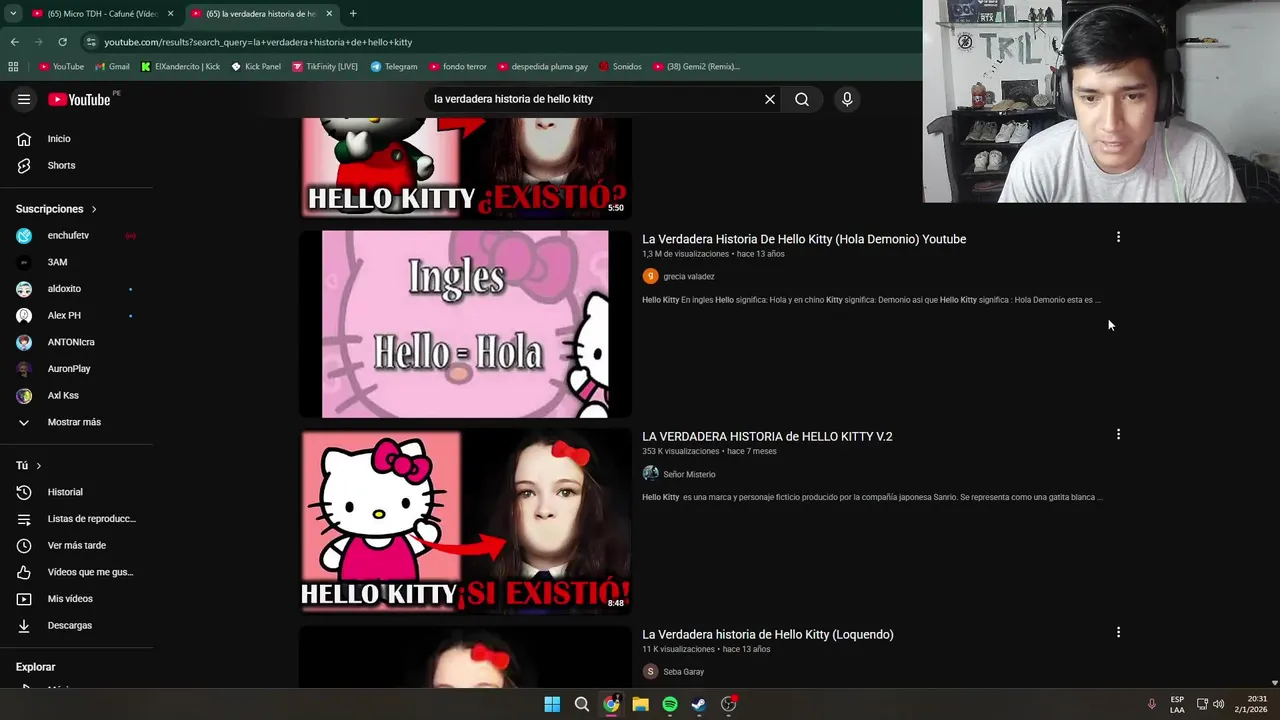
Task: Play the ¡SI EXISTIÓ! thumbnail video
Action: coord(465,521)
